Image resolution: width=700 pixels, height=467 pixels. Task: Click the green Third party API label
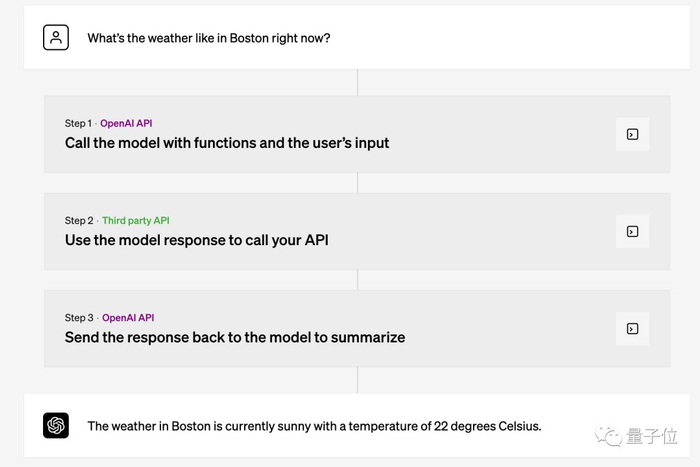[x=136, y=220]
